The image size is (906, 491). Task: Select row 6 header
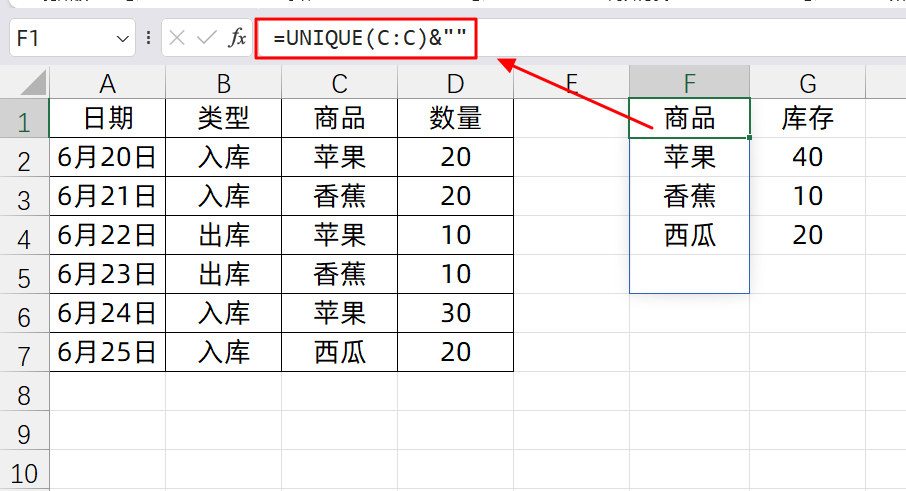pyautogui.click(x=24, y=314)
